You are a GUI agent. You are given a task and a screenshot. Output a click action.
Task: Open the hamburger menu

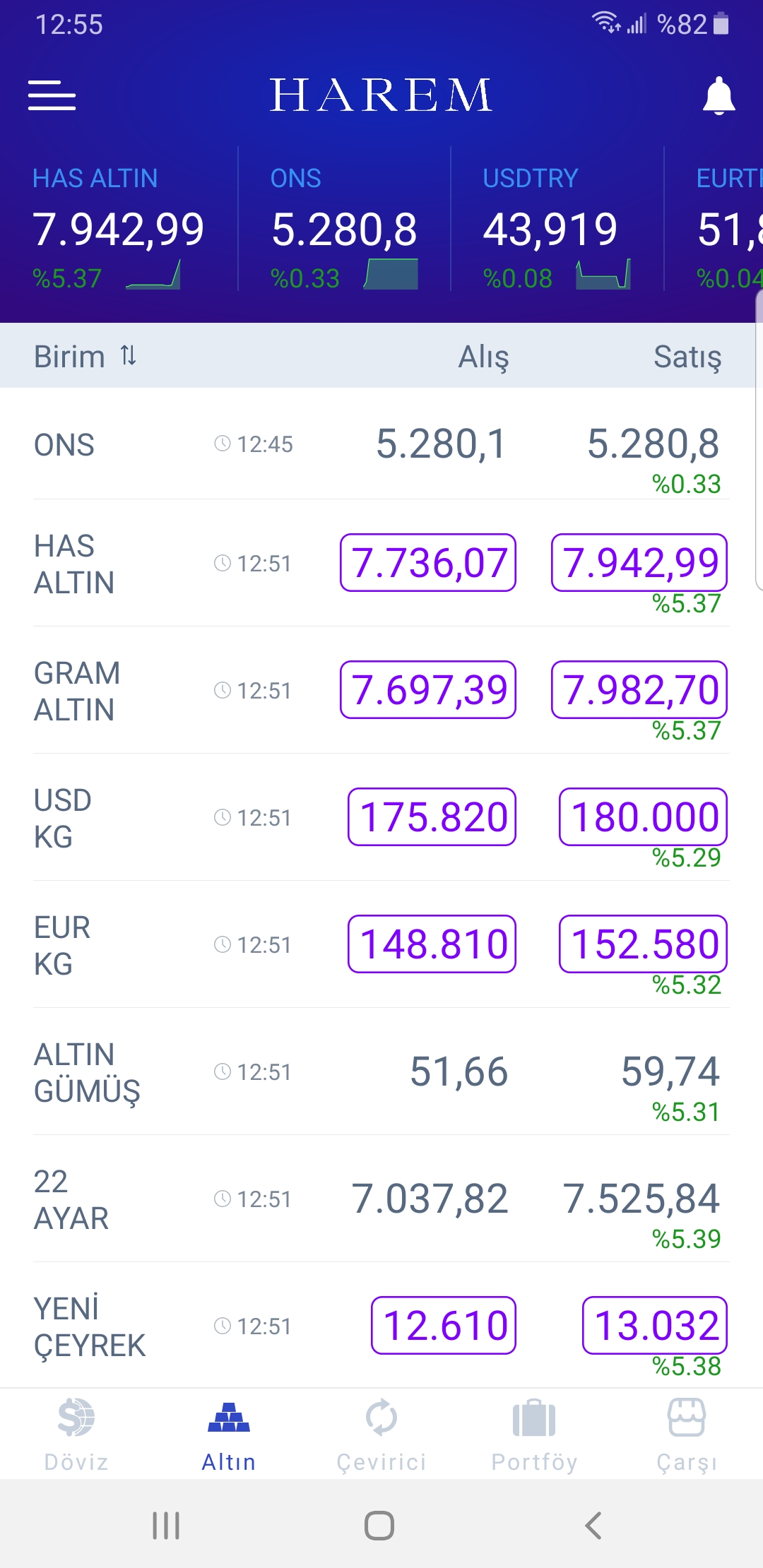pyautogui.click(x=52, y=95)
